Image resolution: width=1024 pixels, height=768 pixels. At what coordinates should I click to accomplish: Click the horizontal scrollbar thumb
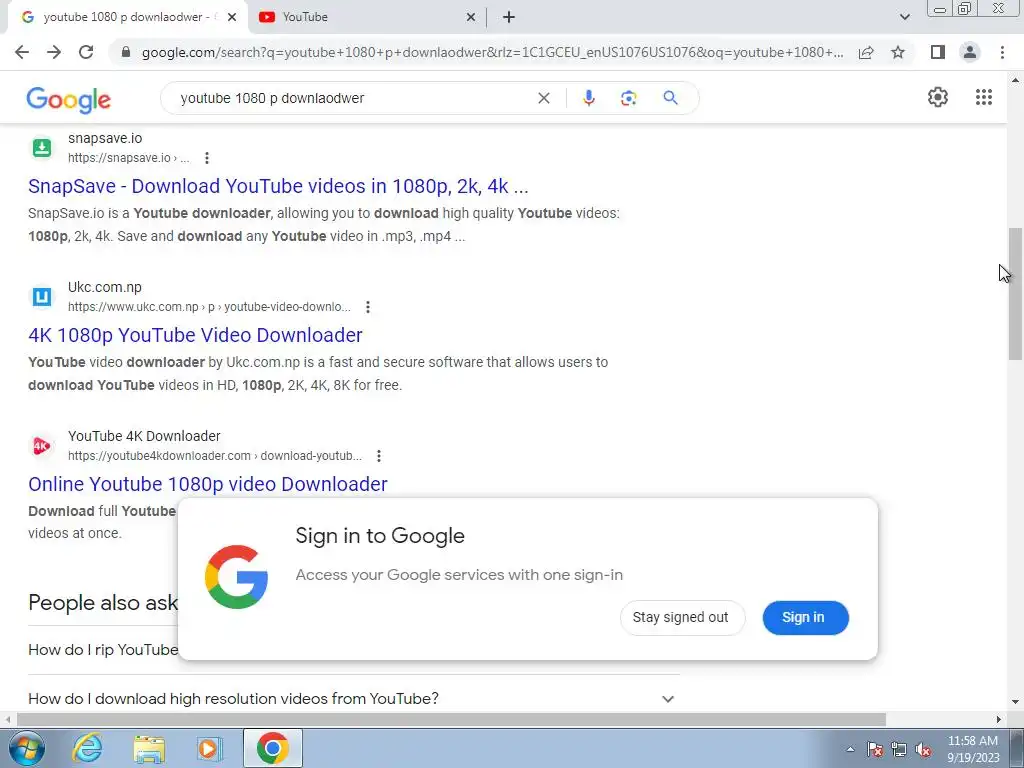click(x=451, y=720)
